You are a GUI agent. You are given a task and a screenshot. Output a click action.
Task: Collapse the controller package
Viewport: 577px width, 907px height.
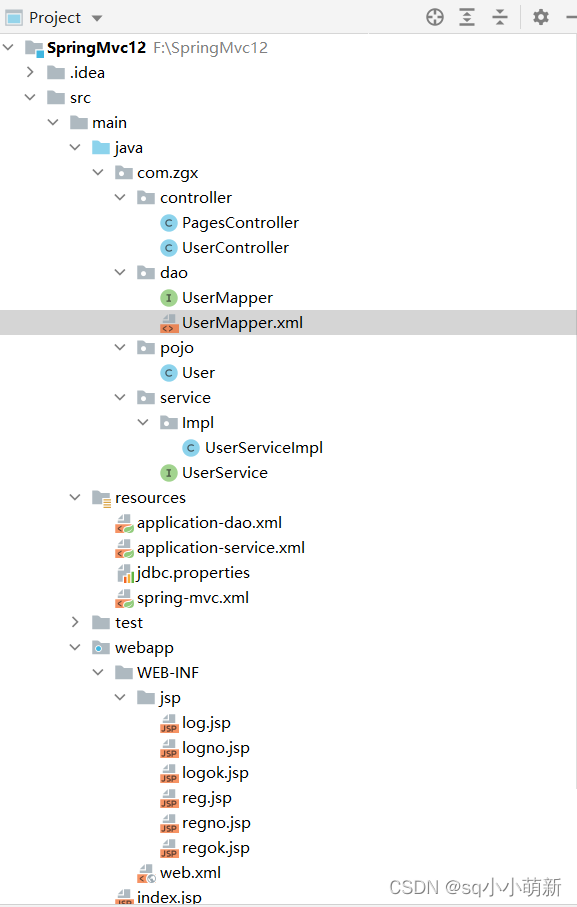(120, 198)
